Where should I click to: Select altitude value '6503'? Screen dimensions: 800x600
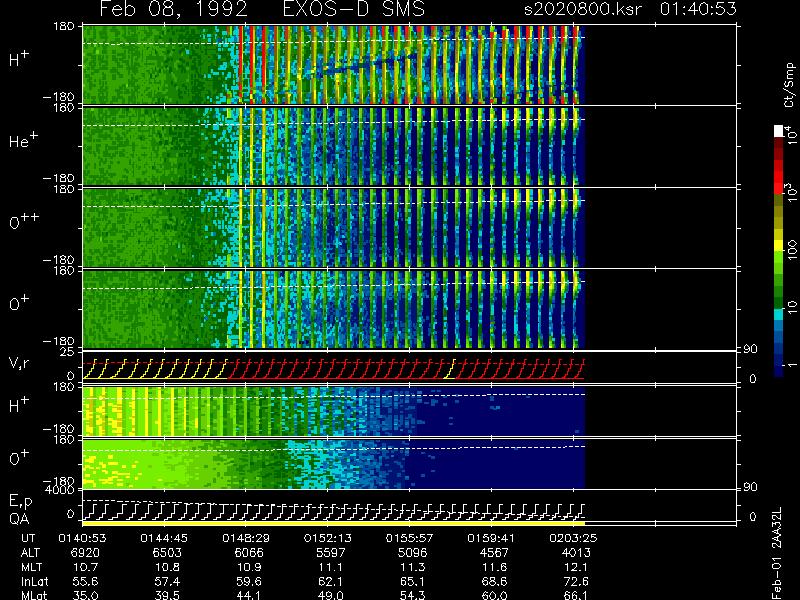click(x=167, y=553)
